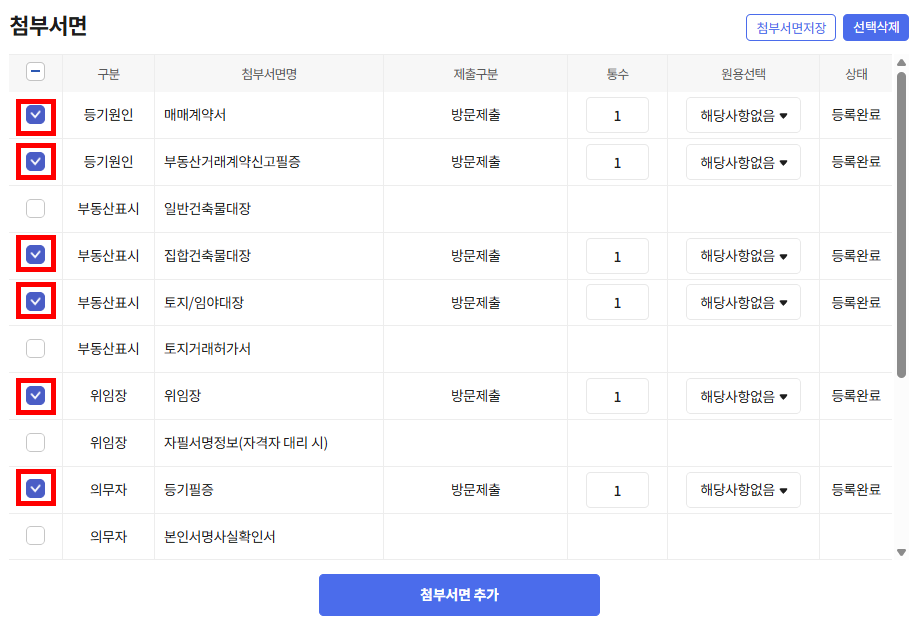
Task: Check the 토지거래허가서 row checkbox
Action: [x=35, y=348]
